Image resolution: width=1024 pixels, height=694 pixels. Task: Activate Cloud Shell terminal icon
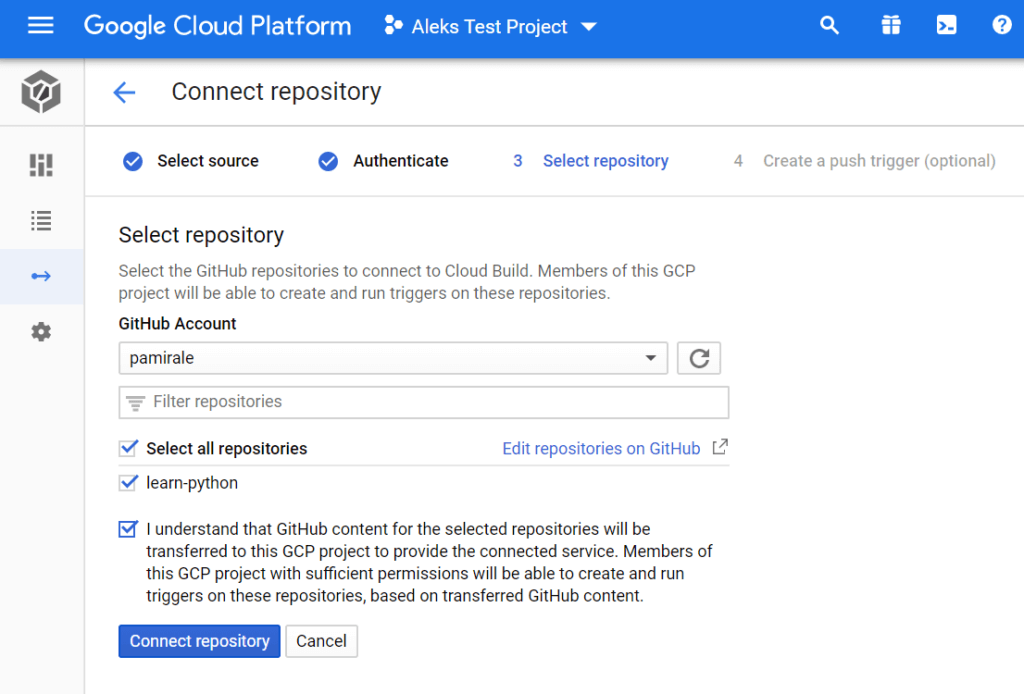click(946, 26)
